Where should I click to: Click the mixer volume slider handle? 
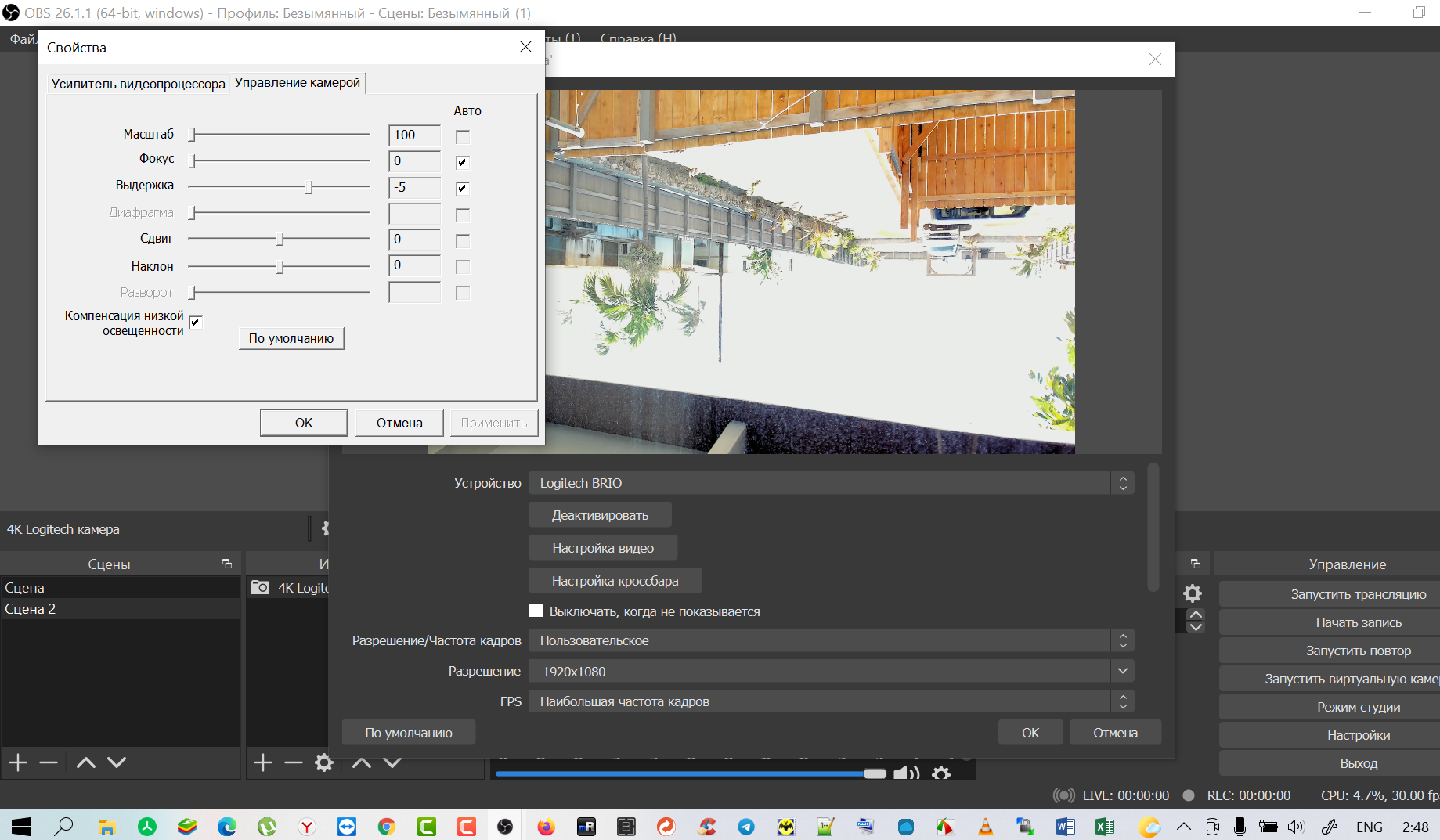[x=875, y=773]
